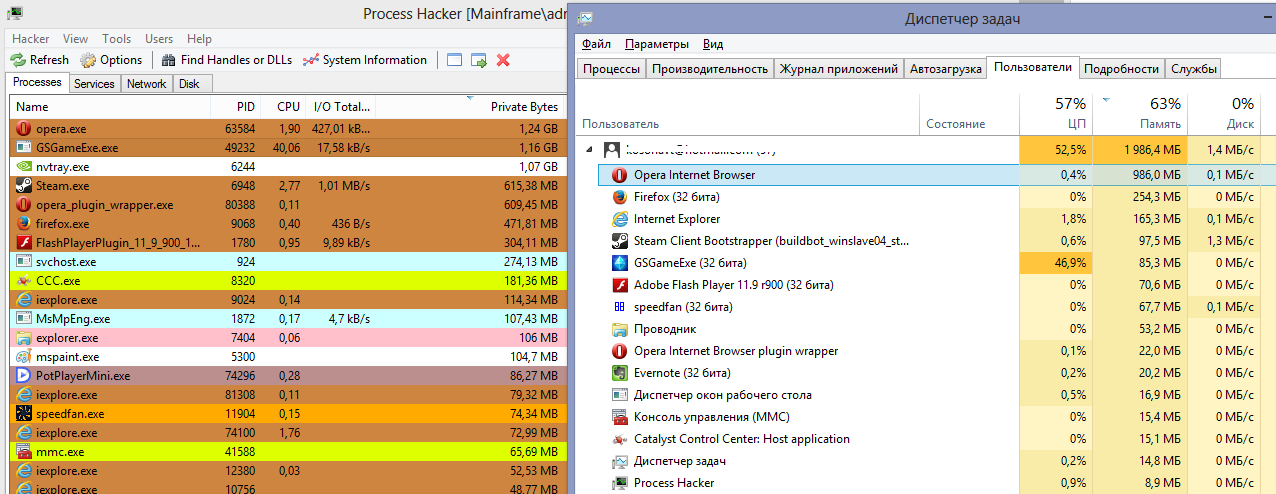This screenshot has height=494, width=1276.
Task: Select mspaint.exe process icon
Action: pos(24,356)
